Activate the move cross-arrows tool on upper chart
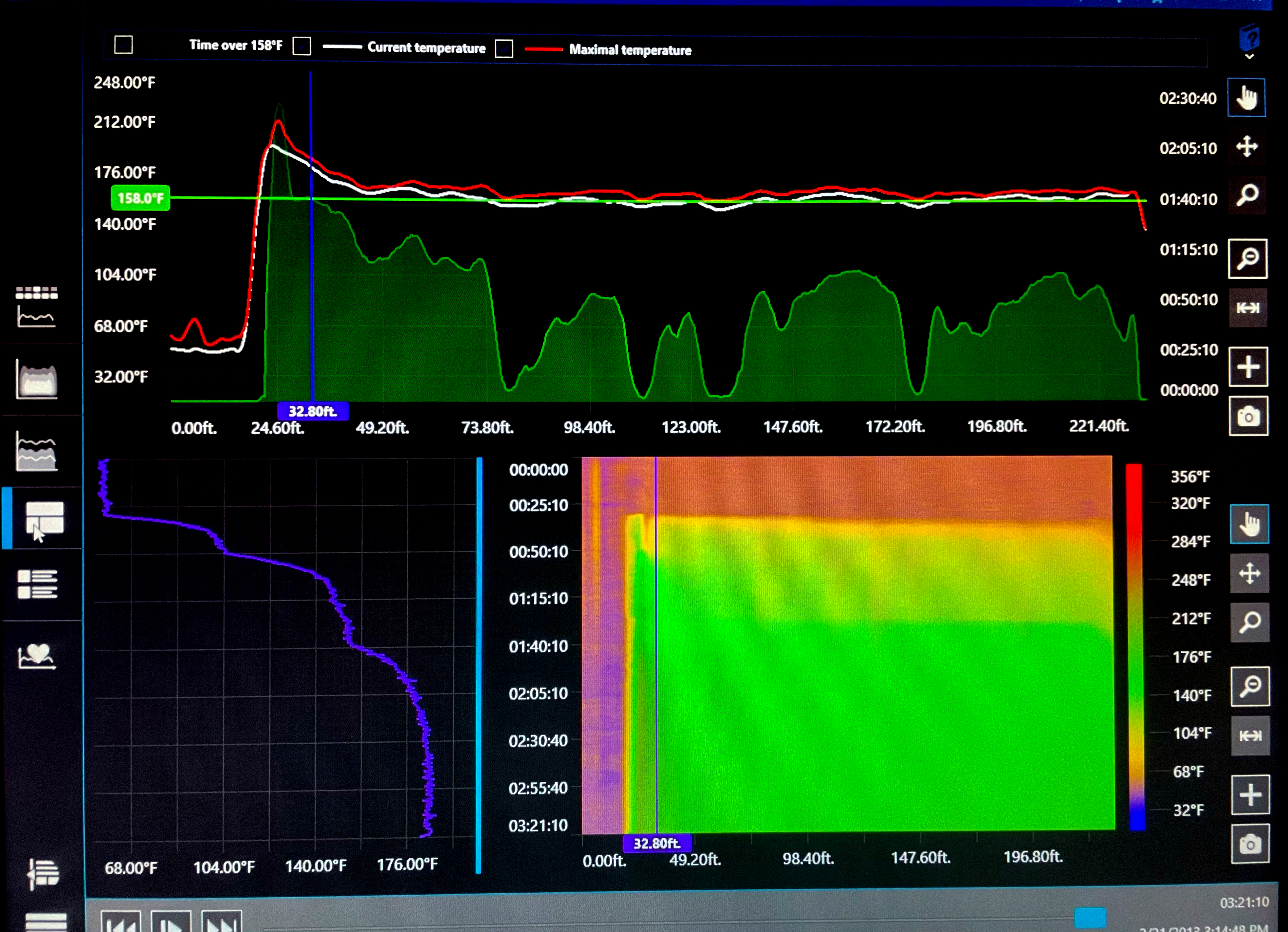The image size is (1288, 932). (1246, 146)
